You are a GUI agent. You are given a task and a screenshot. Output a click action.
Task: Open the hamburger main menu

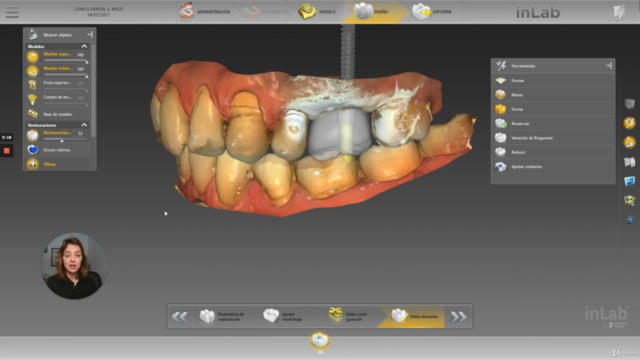click(12, 12)
